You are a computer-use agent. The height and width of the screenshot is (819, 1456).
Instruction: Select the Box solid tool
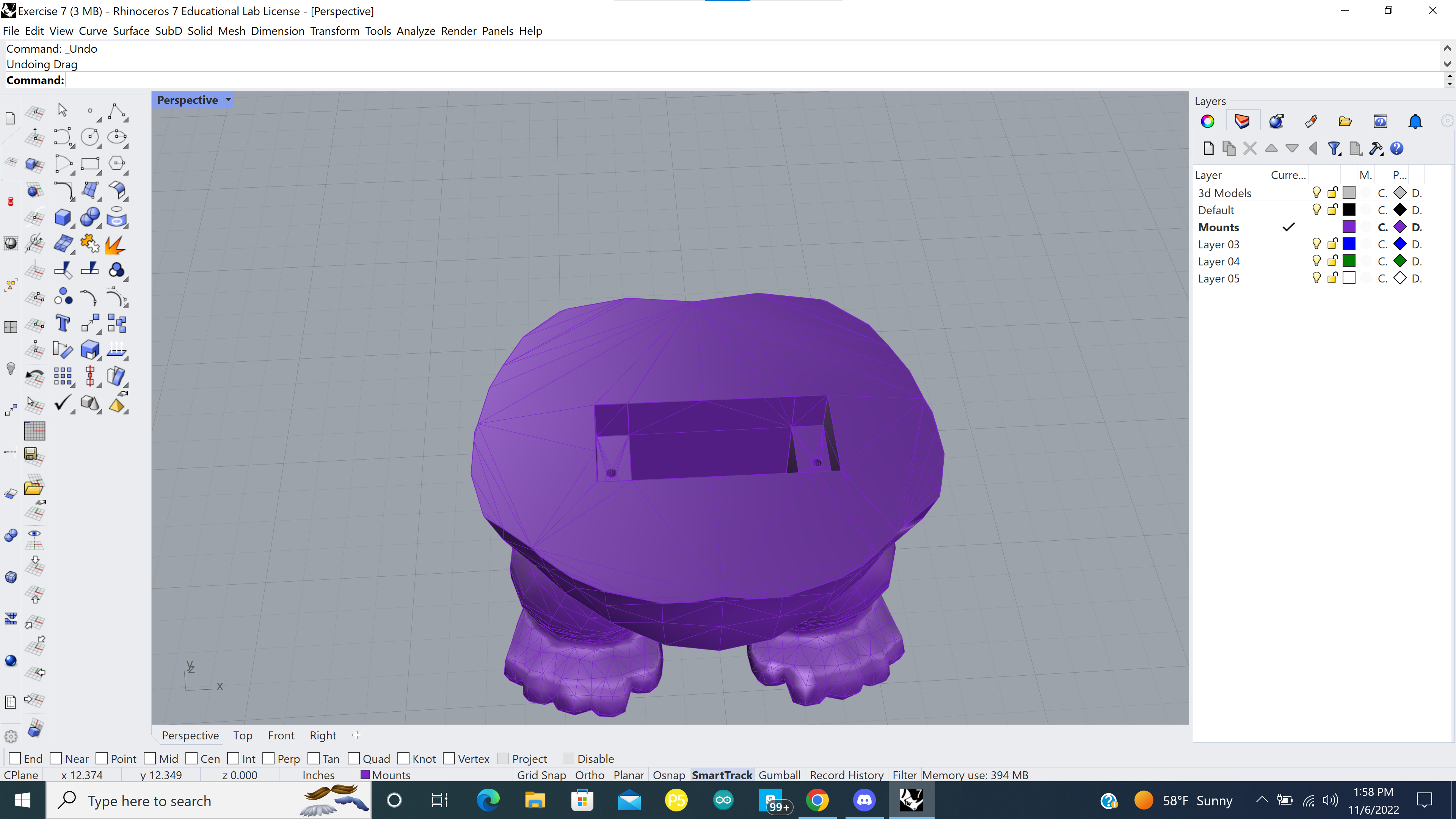[63, 217]
